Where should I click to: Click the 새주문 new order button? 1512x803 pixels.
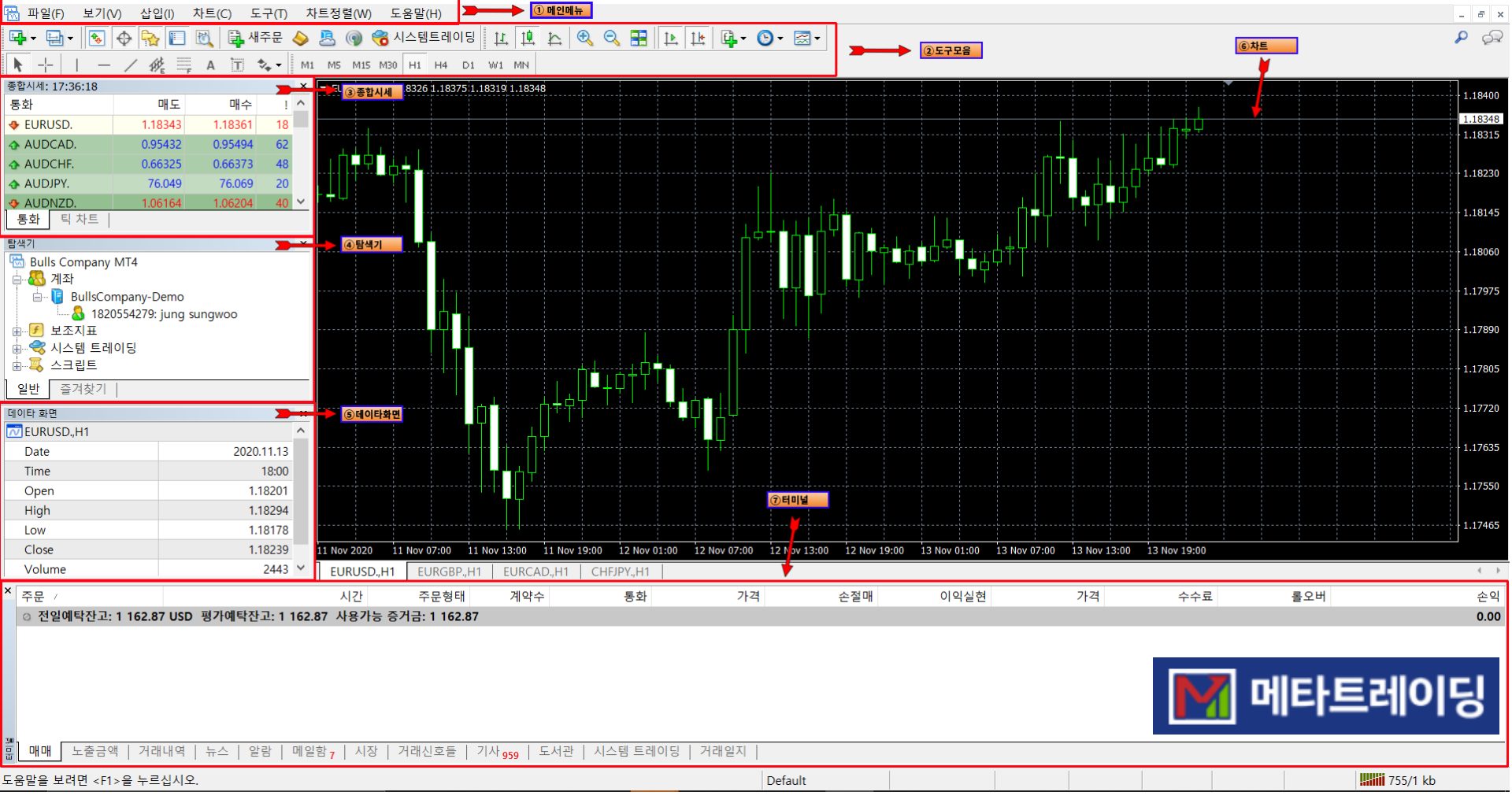click(x=255, y=38)
